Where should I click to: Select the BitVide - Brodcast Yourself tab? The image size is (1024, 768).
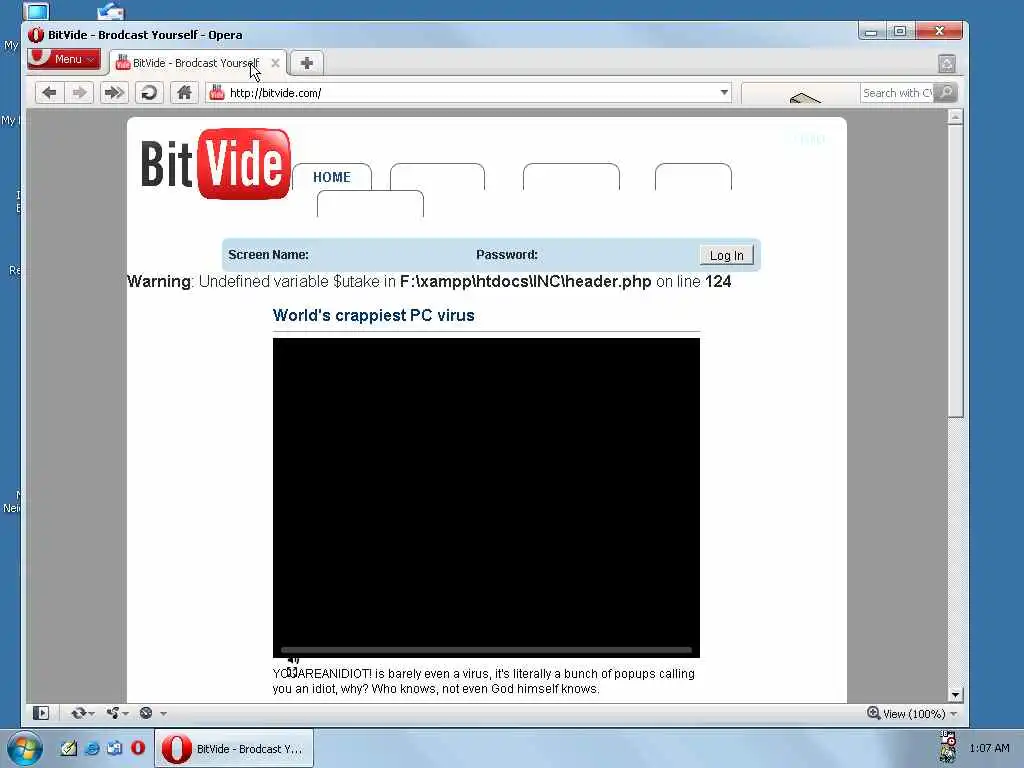197,63
